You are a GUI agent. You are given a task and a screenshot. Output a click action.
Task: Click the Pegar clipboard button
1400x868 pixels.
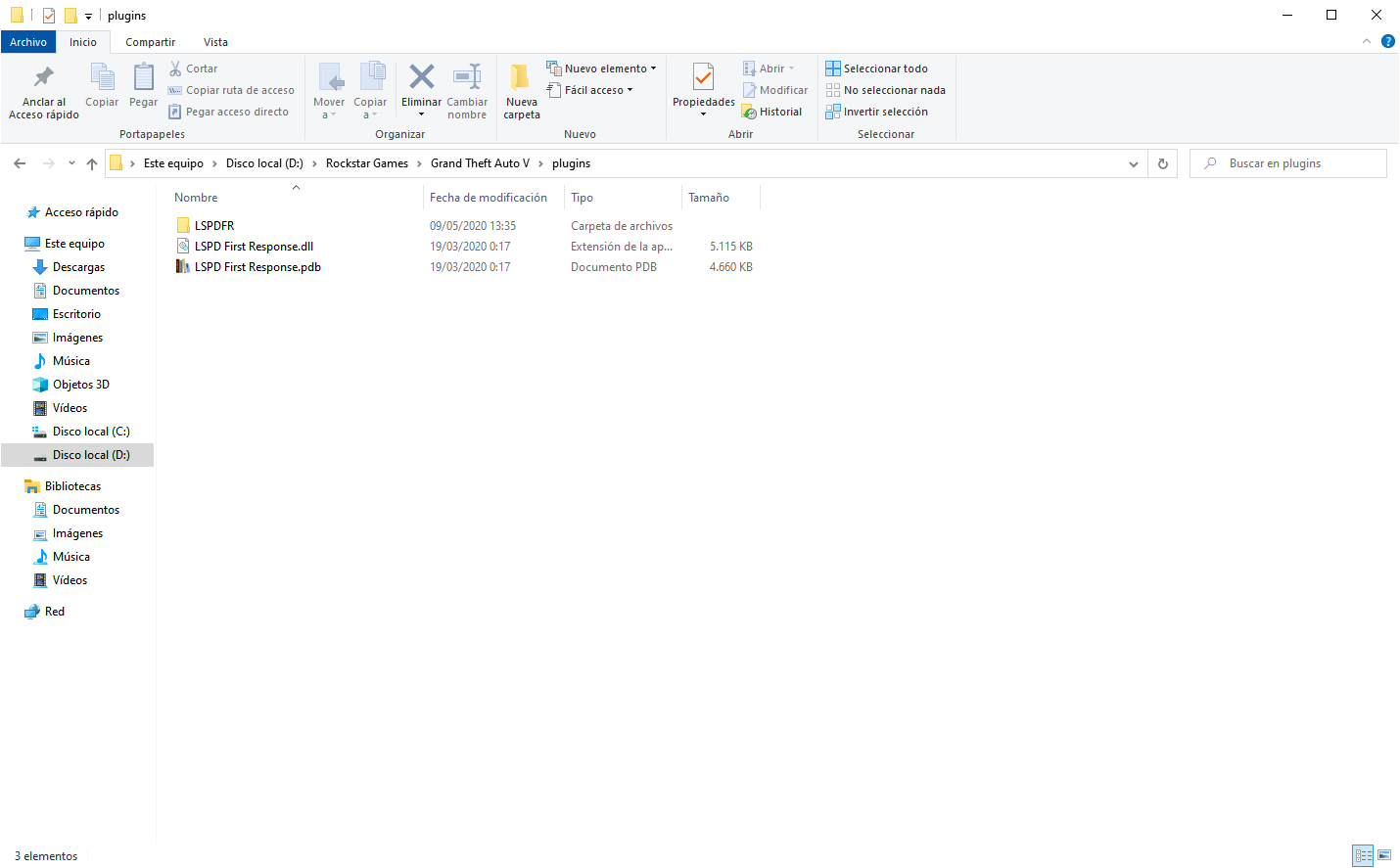(x=143, y=86)
